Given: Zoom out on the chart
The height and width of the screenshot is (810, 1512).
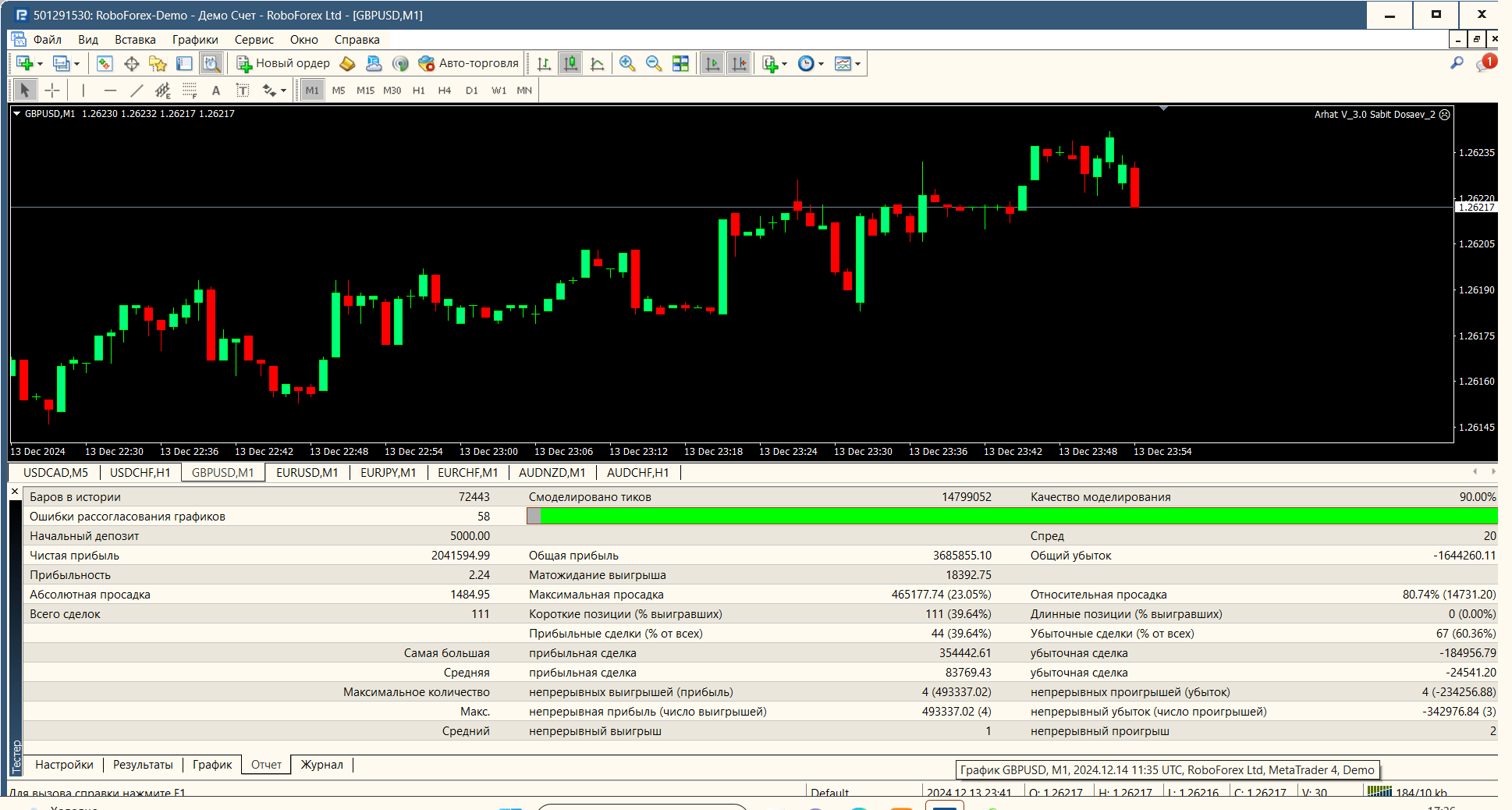Looking at the screenshot, I should coord(654,64).
